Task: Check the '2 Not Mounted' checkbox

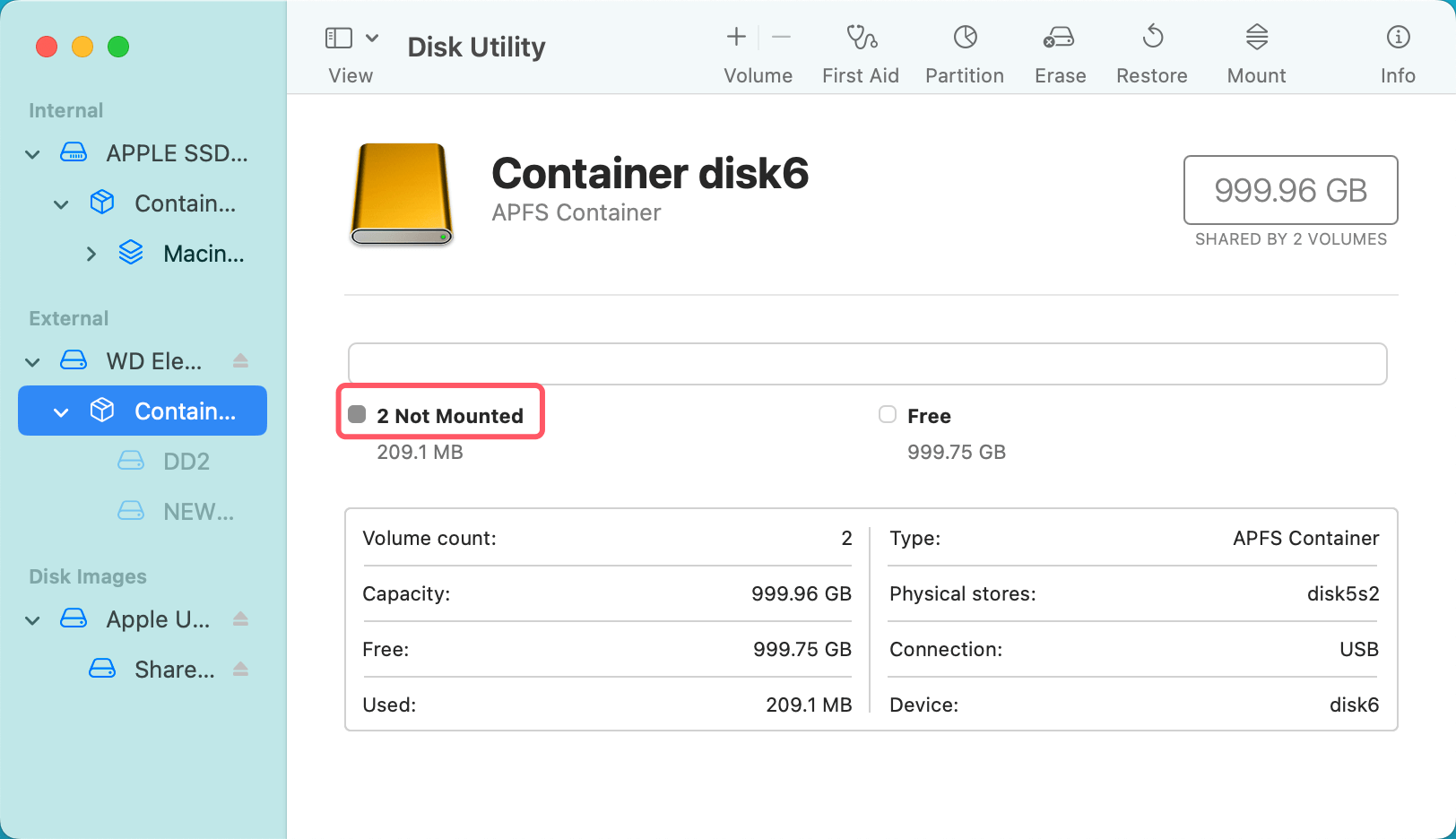Action: (x=358, y=413)
